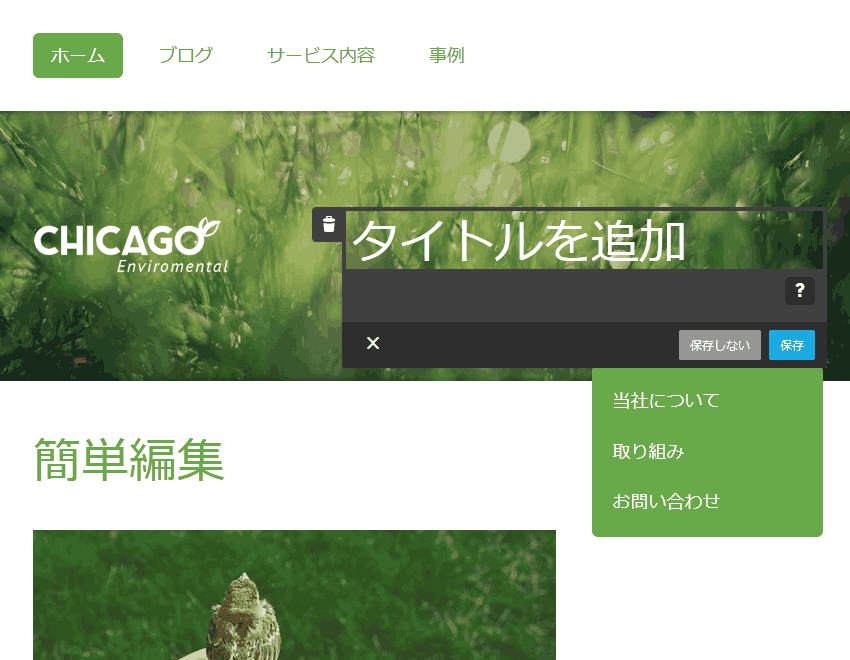Select 取り組み in the dropdown menu
850x660 pixels.
click(x=648, y=451)
